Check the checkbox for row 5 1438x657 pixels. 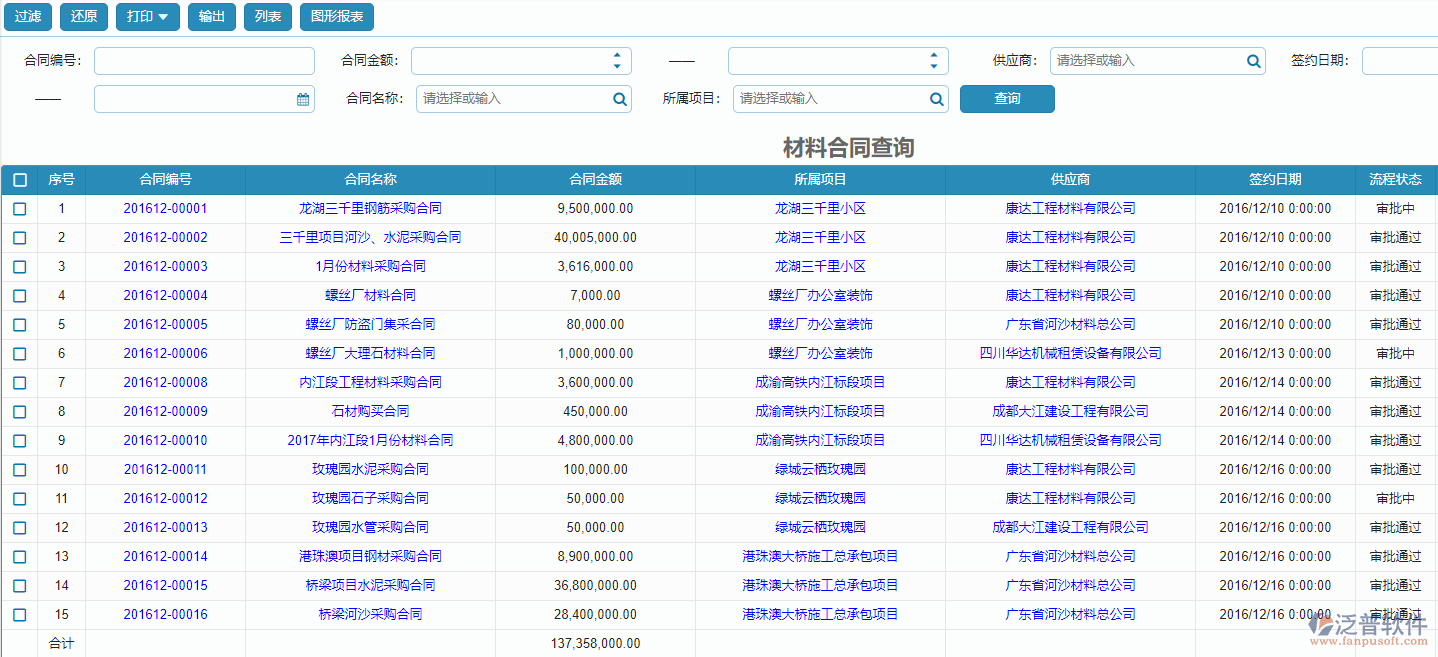click(19, 324)
